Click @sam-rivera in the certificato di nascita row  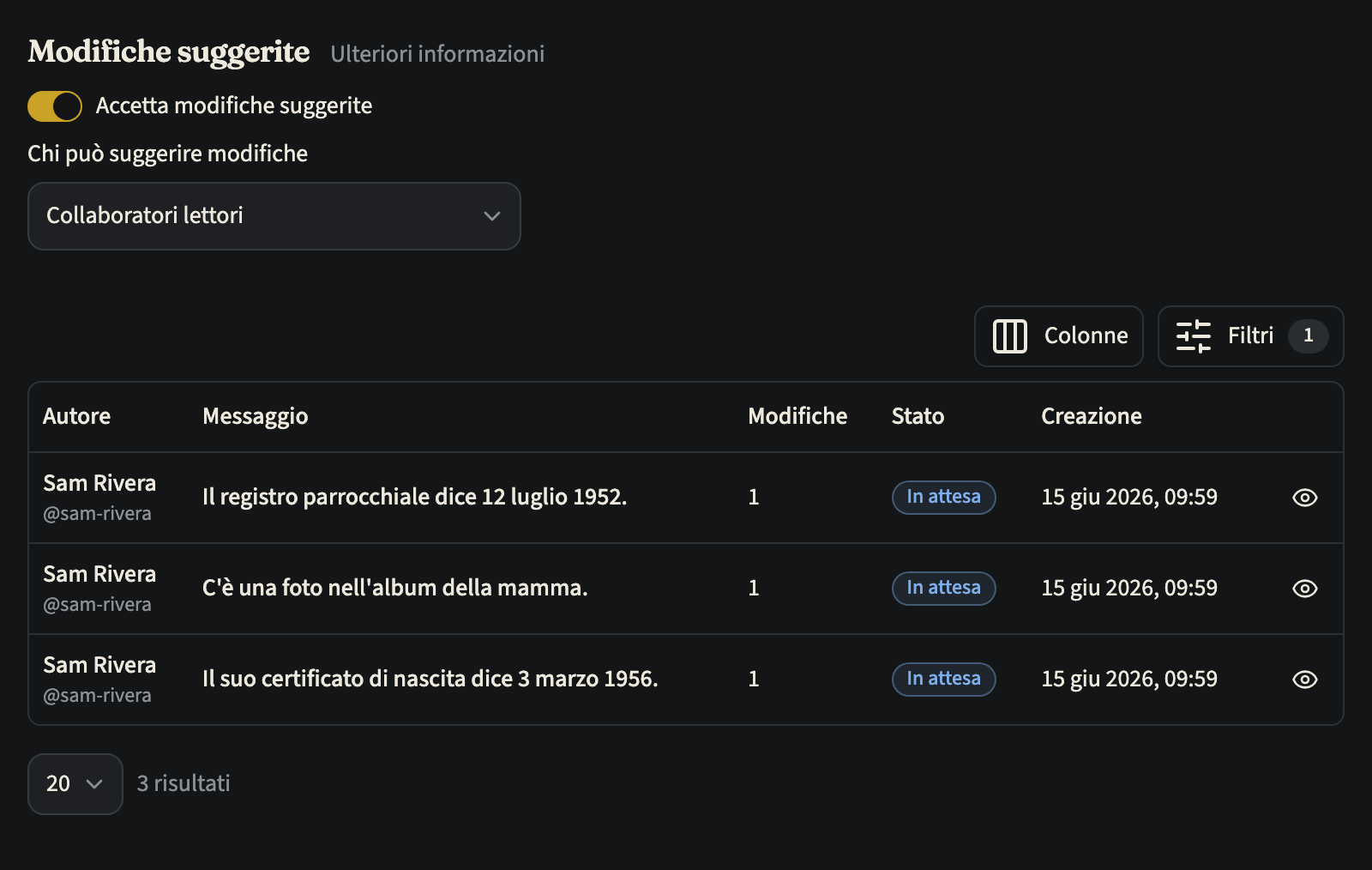click(98, 696)
